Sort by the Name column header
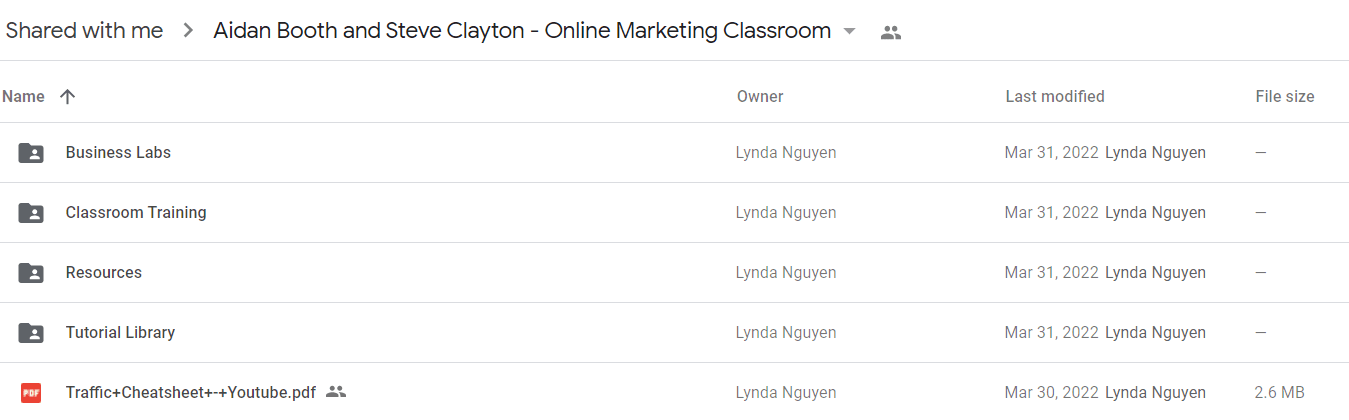This screenshot has width=1349, height=420. pyautogui.click(x=24, y=97)
